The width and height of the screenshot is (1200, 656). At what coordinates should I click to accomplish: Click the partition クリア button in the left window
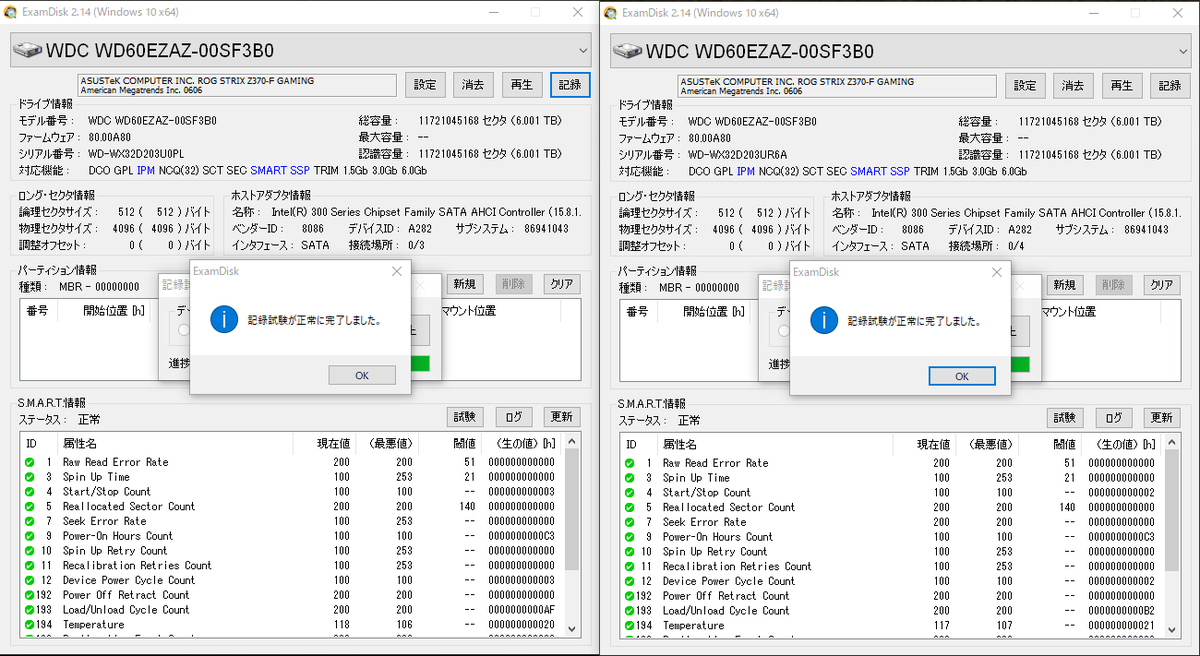[x=562, y=285]
